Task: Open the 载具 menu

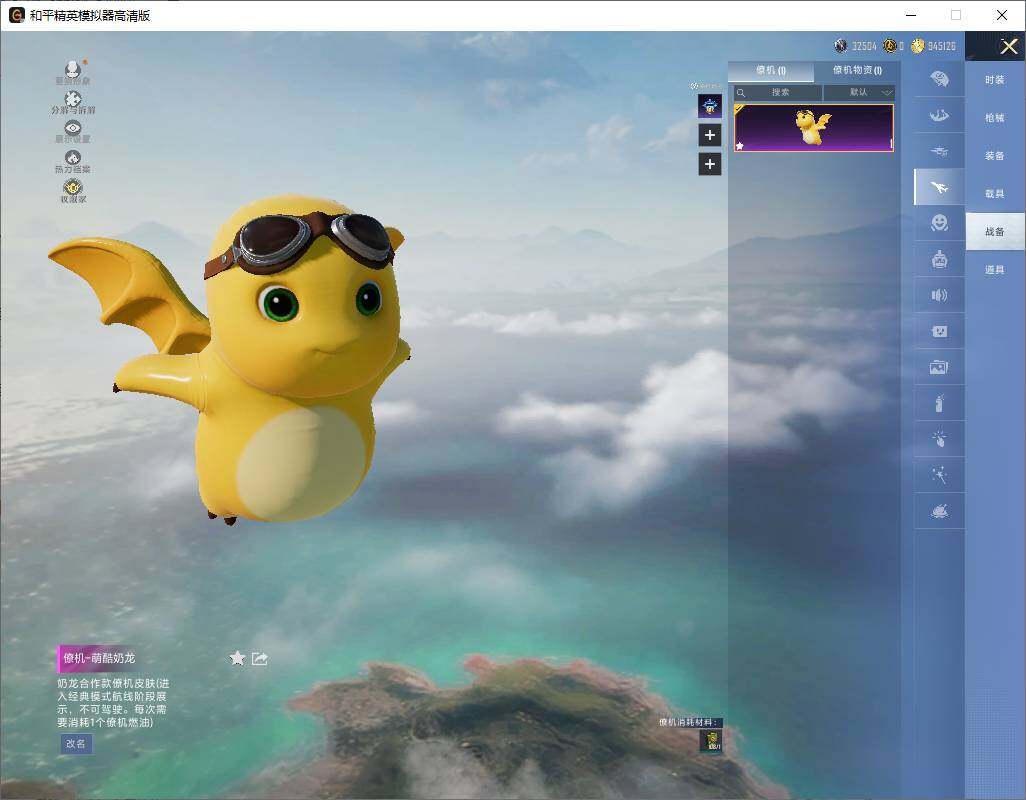Action: coord(995,194)
